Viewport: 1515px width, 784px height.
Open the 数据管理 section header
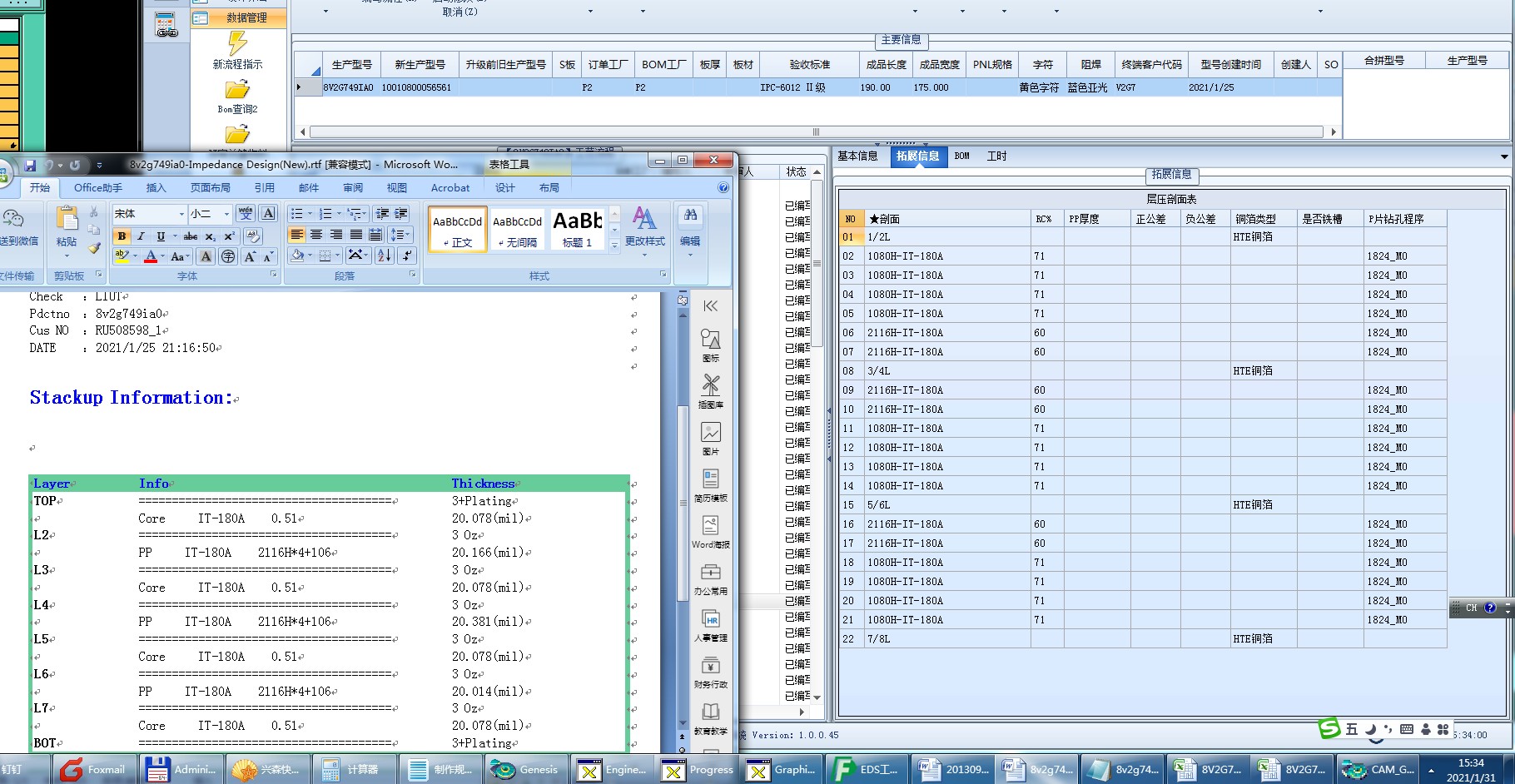239,17
